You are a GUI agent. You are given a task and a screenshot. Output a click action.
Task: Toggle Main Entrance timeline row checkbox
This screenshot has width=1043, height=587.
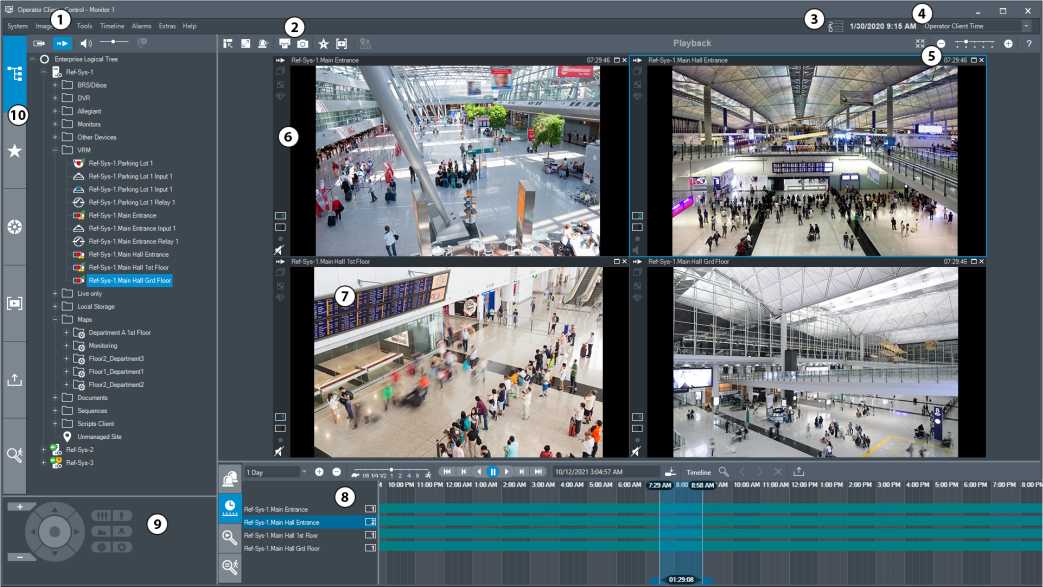370,509
